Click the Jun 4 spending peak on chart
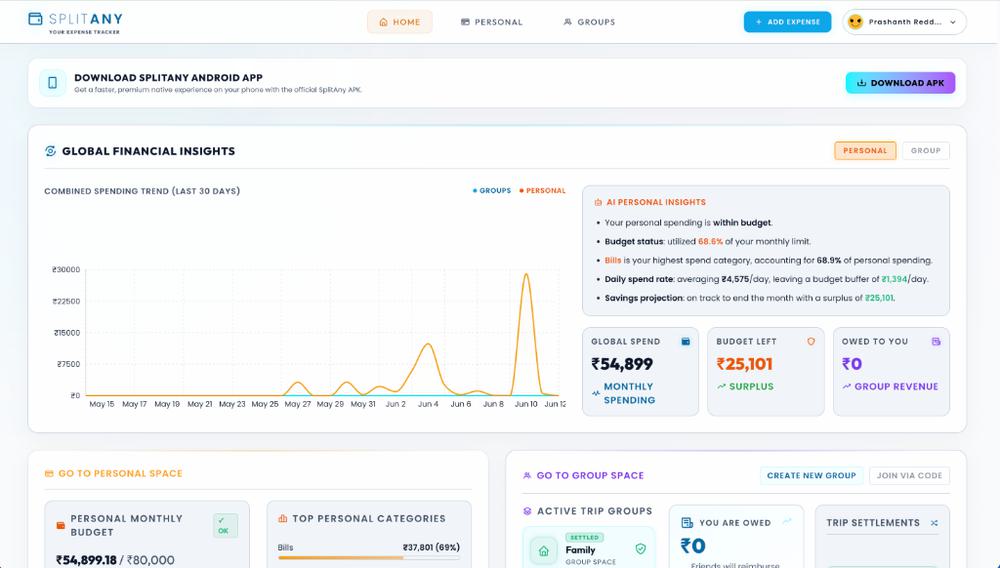1000x568 pixels. coord(428,344)
